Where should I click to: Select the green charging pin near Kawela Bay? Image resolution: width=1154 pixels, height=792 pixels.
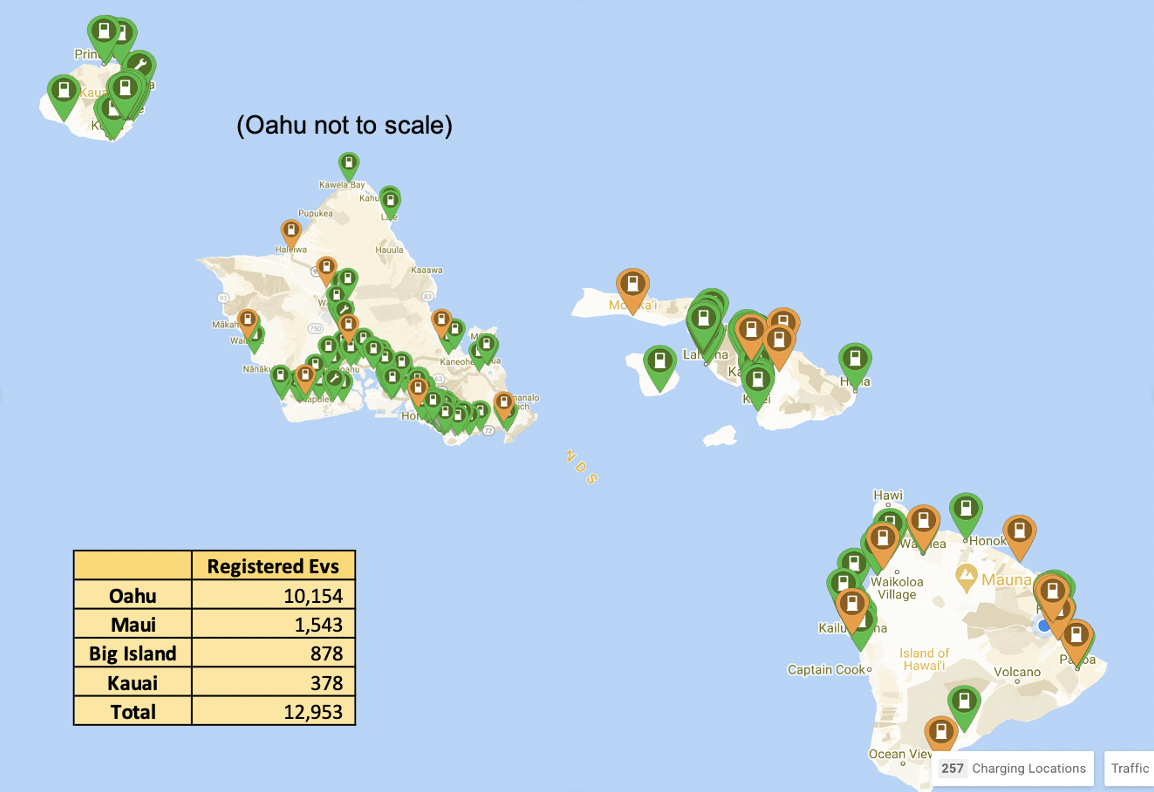[348, 163]
